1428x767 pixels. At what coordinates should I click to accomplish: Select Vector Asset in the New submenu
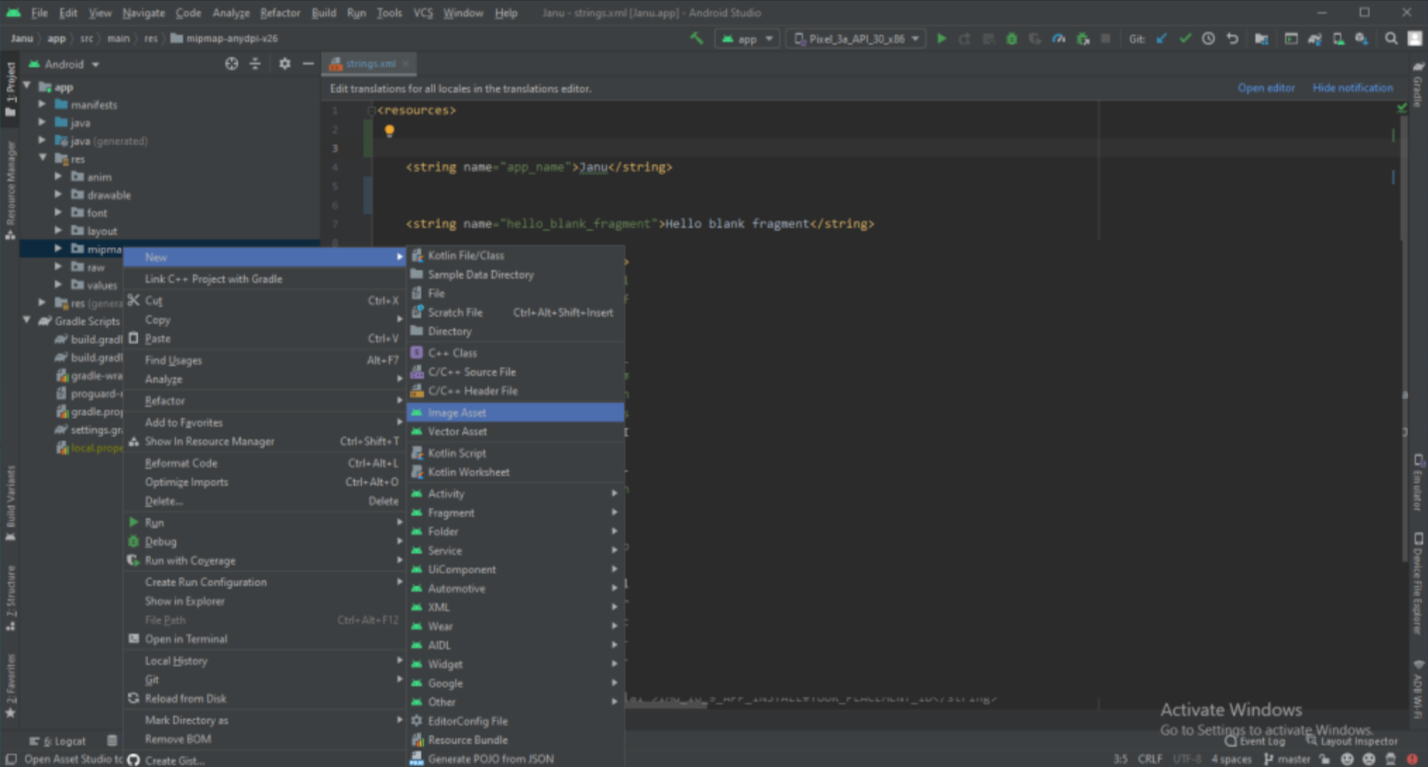click(515, 431)
